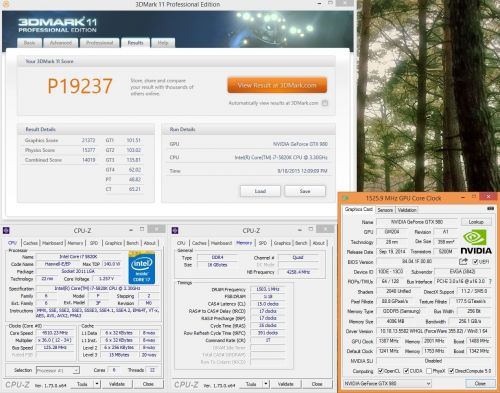Click the Tools button in CPU-Z window showing Memory tab
Screen dimensions: 500x393
pos(251,384)
